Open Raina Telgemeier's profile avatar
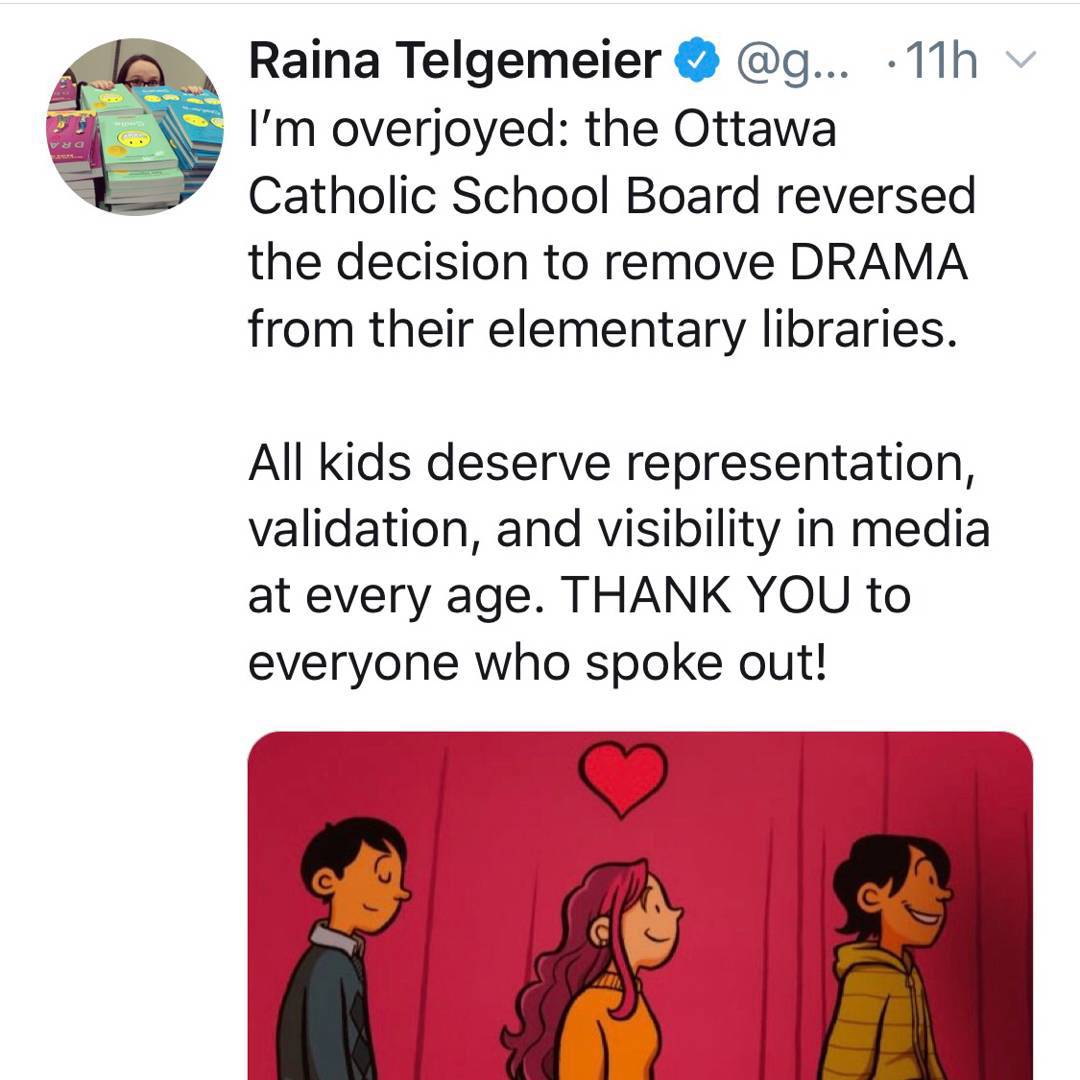This screenshot has height=1080, width=1080. click(135, 126)
